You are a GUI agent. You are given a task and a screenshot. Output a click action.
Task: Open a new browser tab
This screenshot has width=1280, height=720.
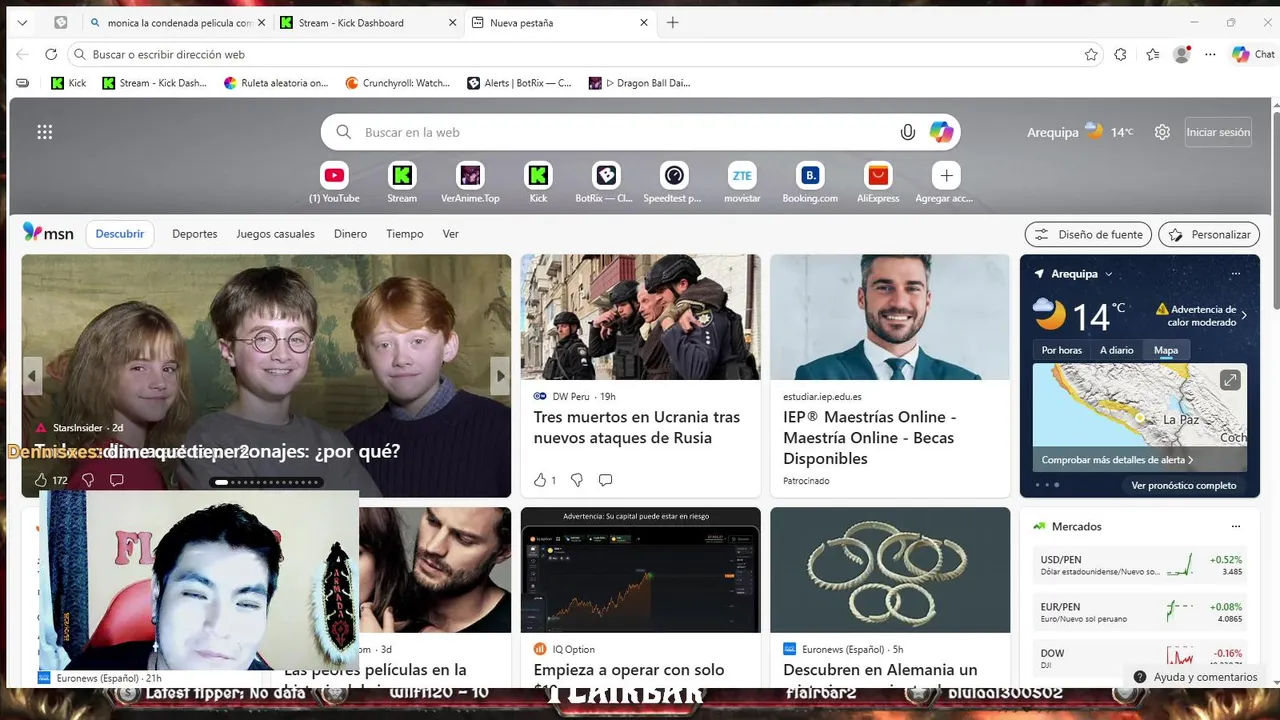click(673, 22)
